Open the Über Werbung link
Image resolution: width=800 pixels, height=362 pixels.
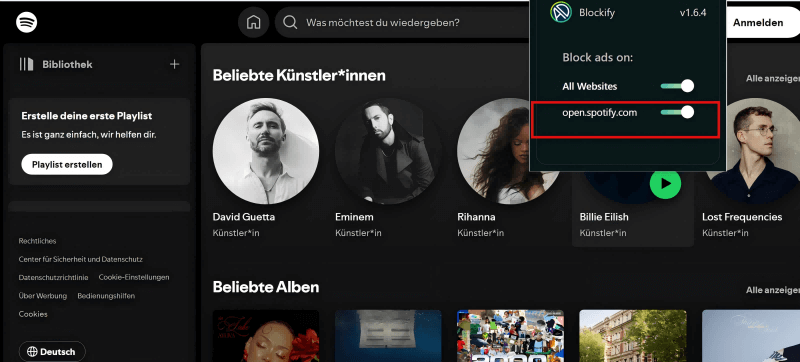point(43,296)
